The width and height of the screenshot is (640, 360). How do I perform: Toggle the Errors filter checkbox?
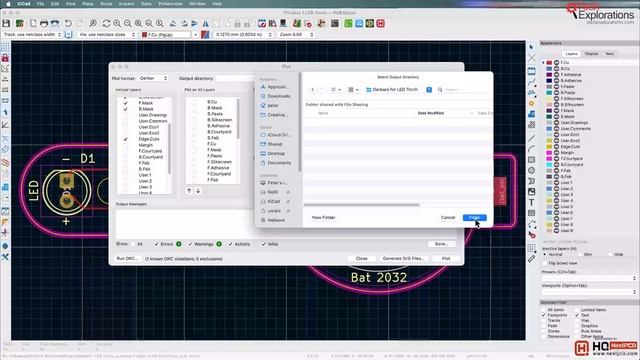(x=156, y=244)
